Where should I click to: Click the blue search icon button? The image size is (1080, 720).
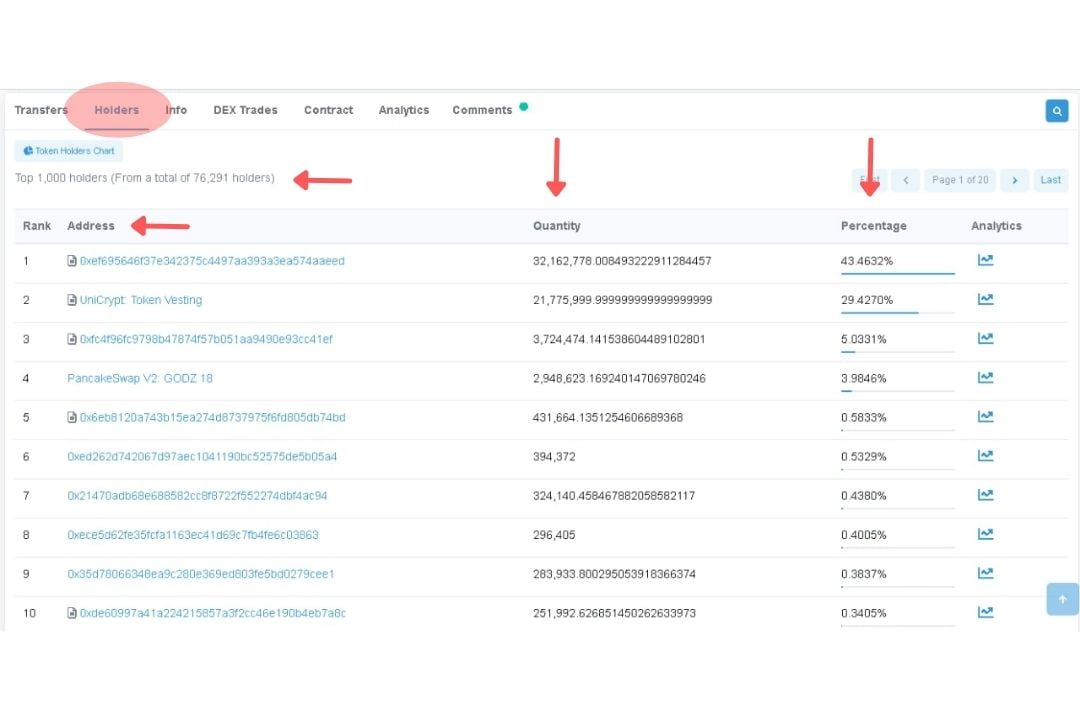pos(1057,111)
